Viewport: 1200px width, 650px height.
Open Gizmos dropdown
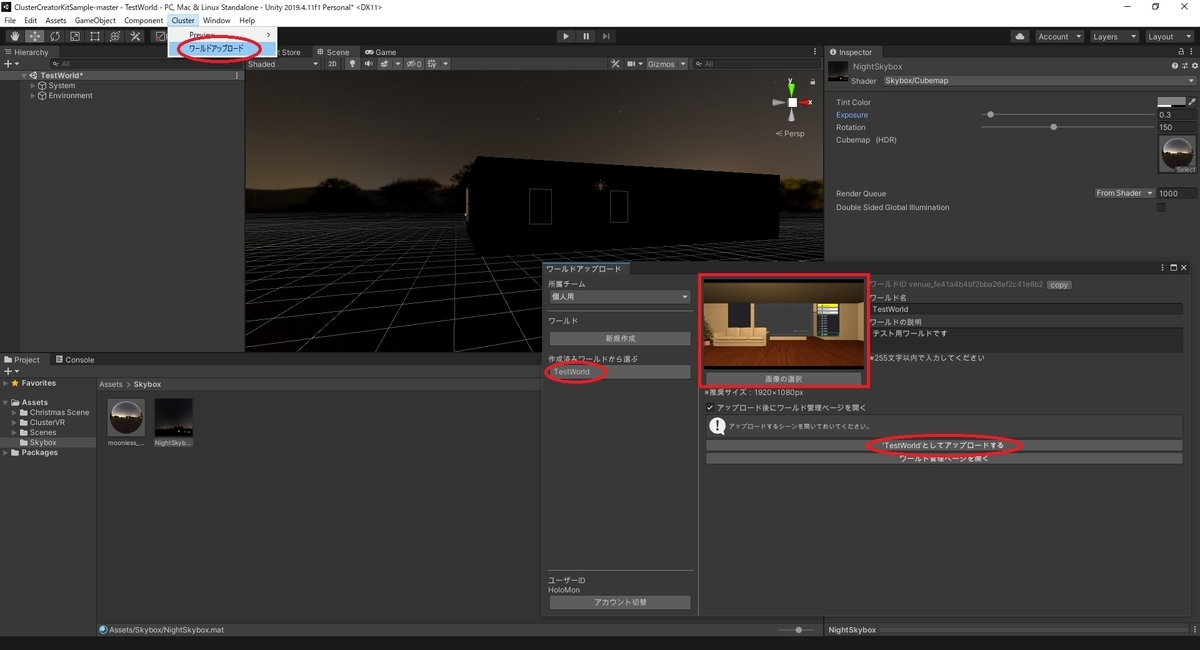coord(667,64)
